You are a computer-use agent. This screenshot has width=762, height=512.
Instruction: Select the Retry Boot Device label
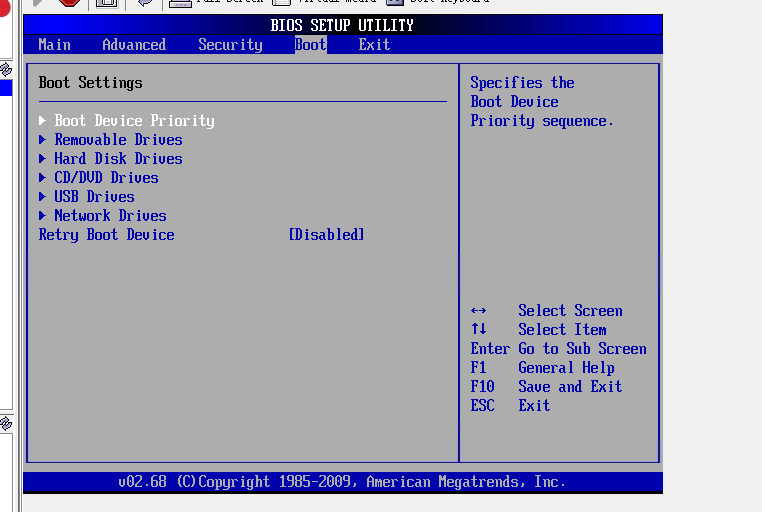(x=106, y=235)
